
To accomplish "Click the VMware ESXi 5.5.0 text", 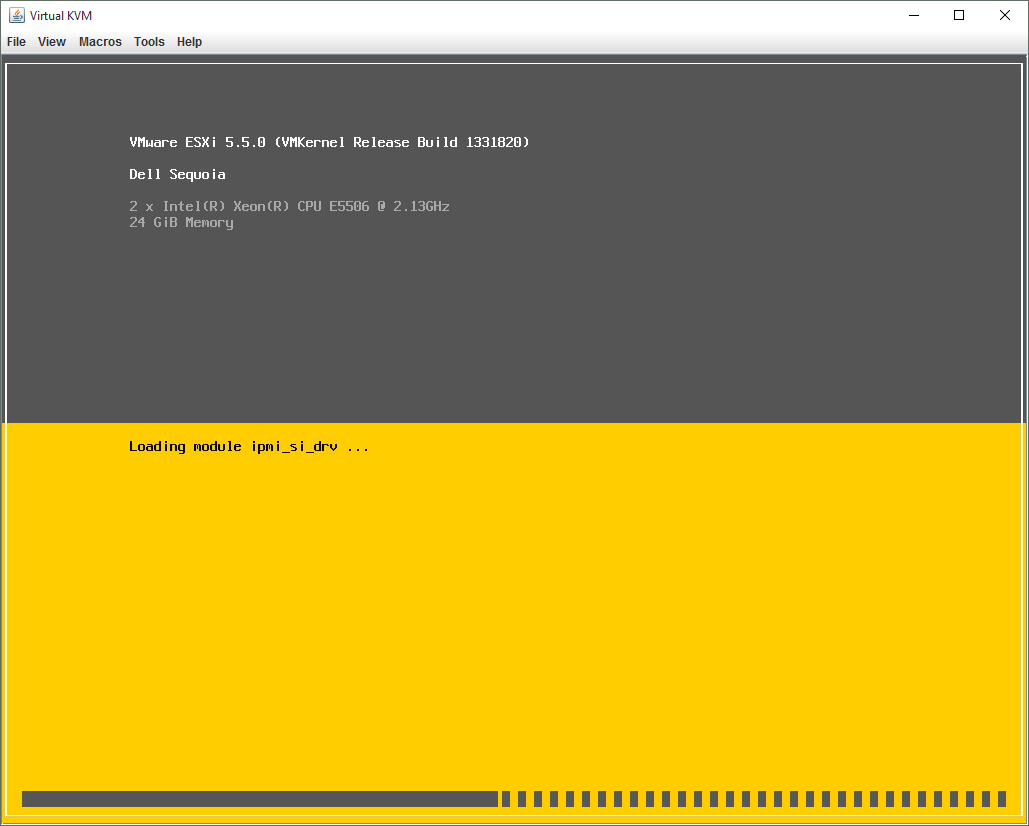I will click(x=197, y=143).
